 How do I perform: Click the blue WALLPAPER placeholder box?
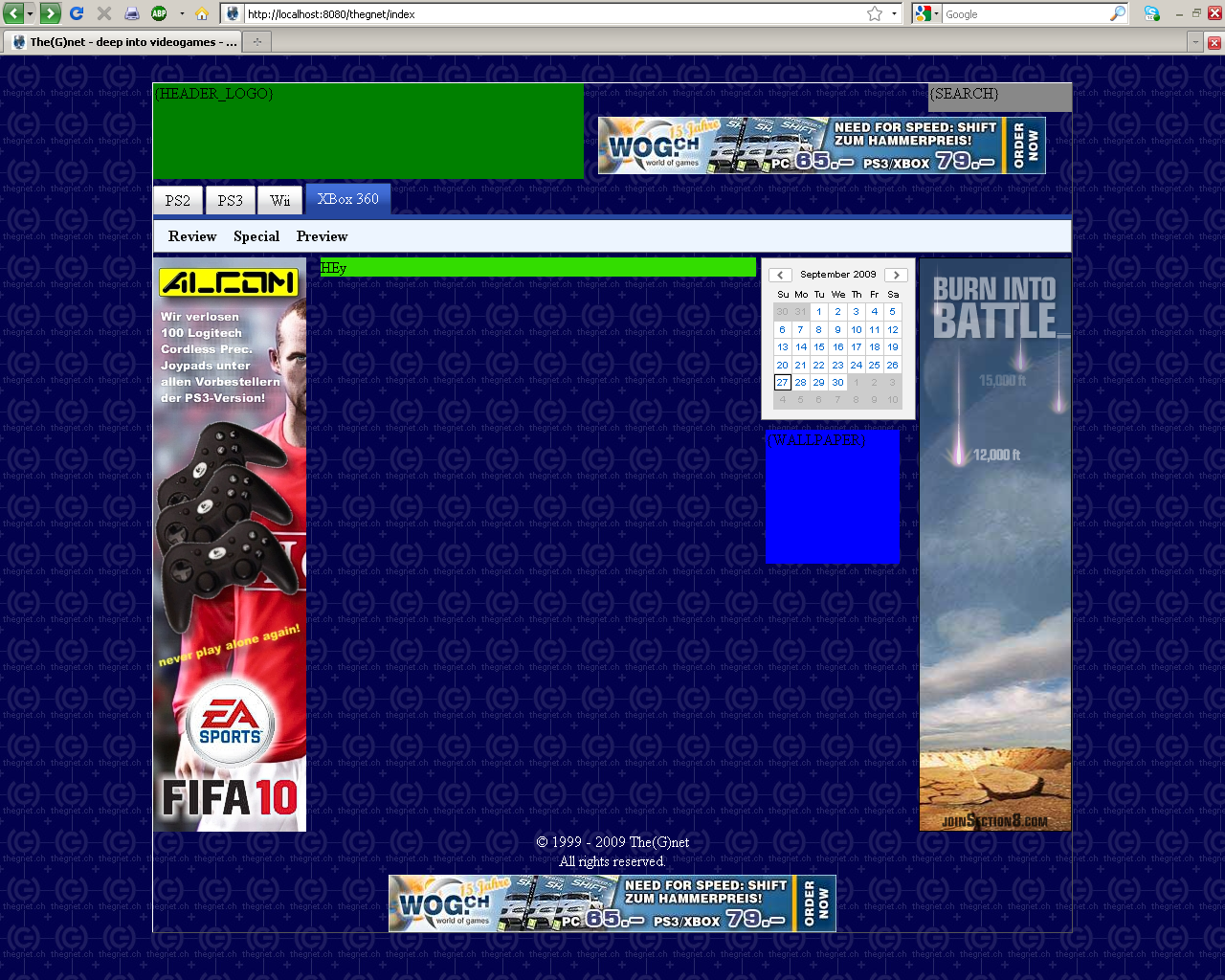click(x=832, y=498)
